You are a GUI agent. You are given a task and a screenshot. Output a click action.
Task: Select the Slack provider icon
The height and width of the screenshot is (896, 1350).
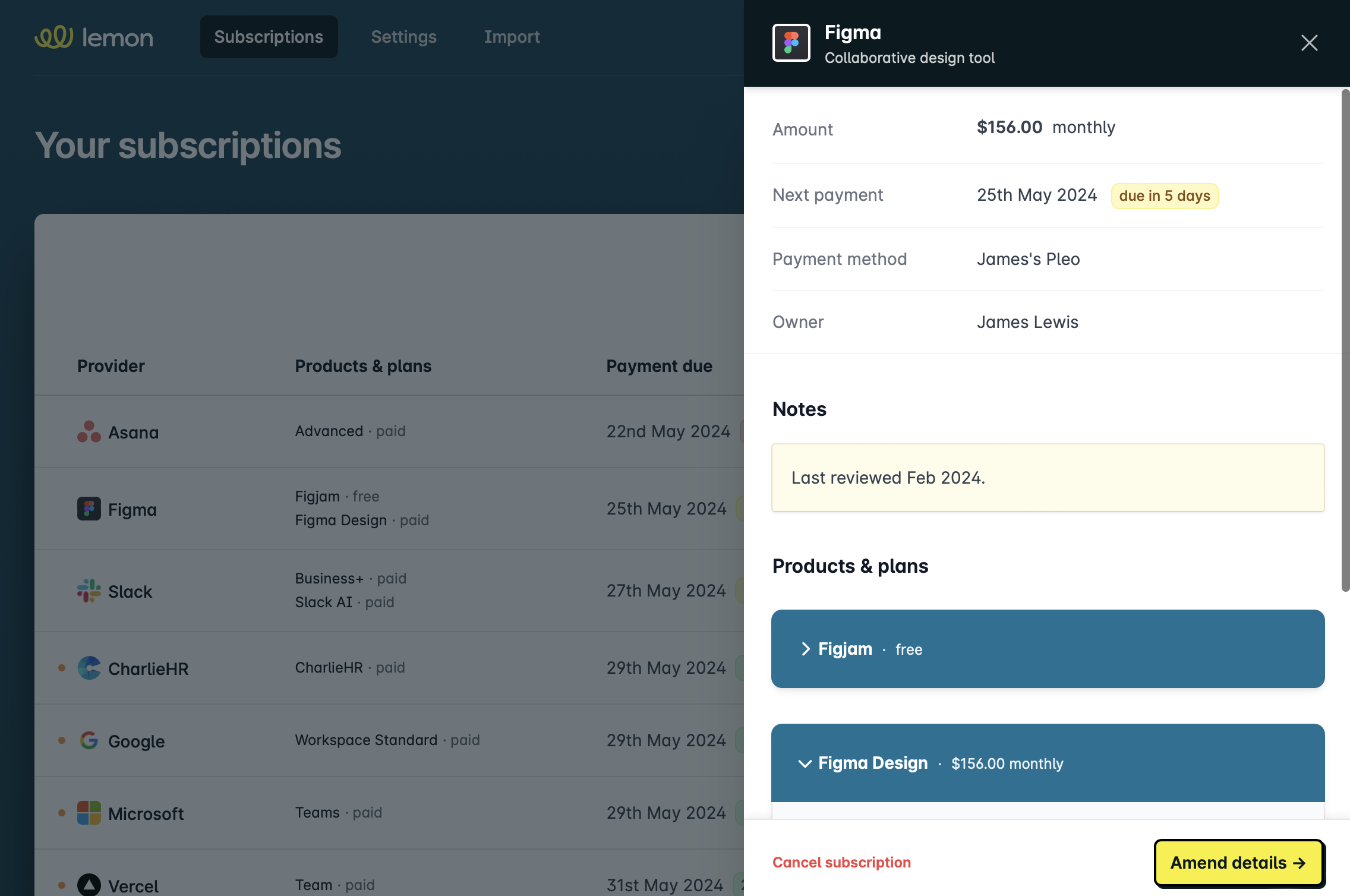(89, 591)
